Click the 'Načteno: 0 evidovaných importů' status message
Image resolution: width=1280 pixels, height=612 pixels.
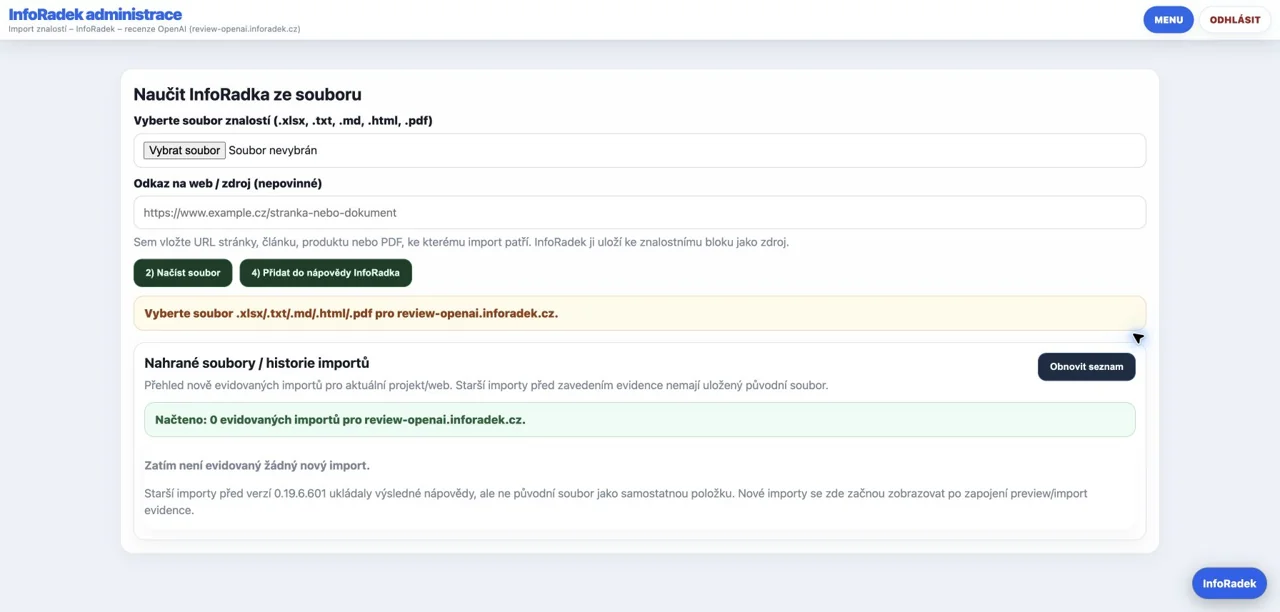(640, 420)
